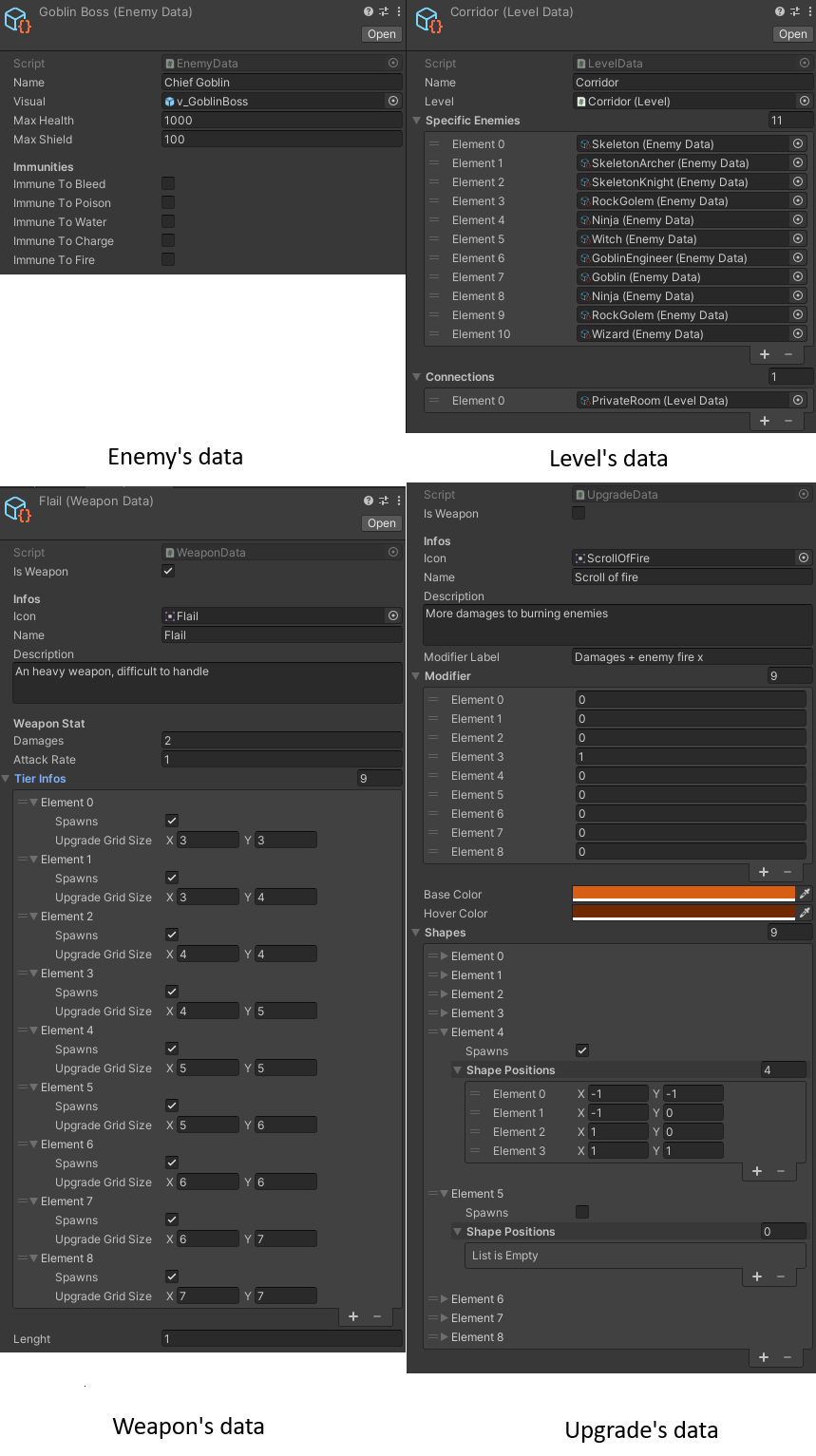
Task: Remove last element from the Modifier list
Action: 788,872
